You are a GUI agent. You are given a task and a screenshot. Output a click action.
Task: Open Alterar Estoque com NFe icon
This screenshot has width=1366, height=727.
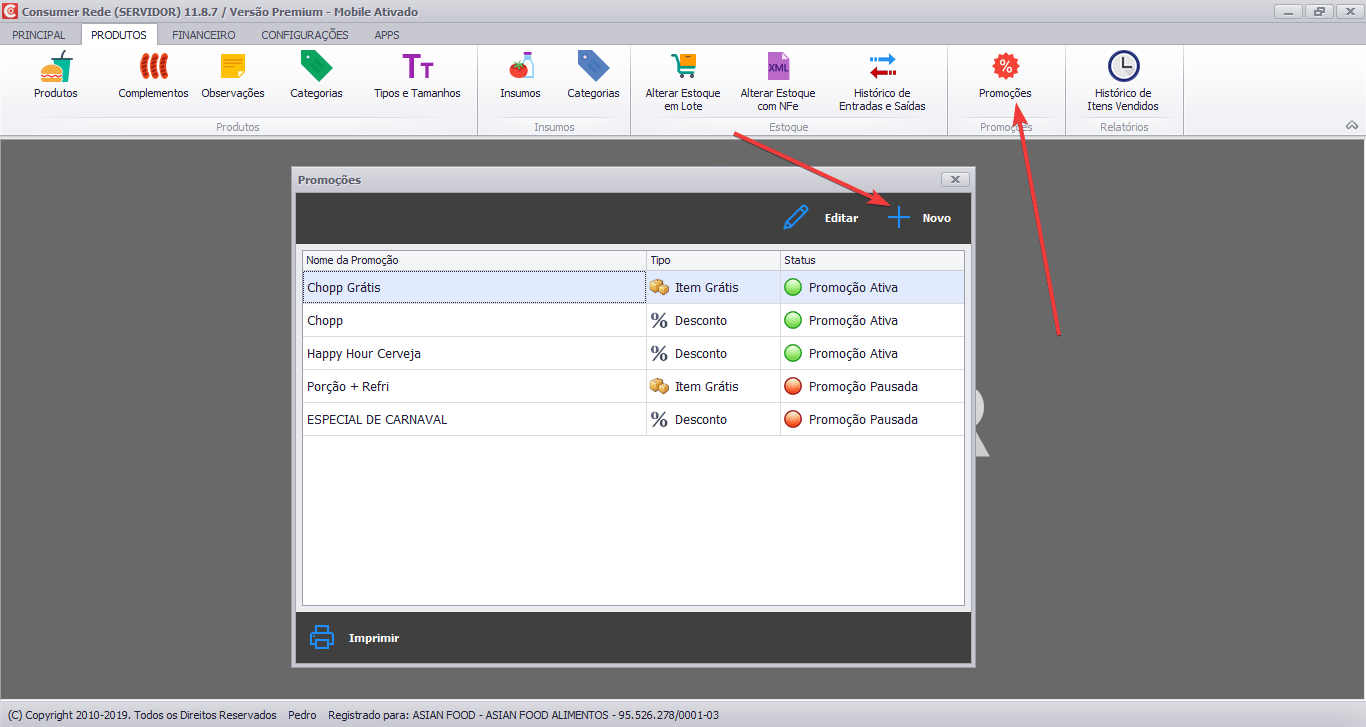pos(778,67)
